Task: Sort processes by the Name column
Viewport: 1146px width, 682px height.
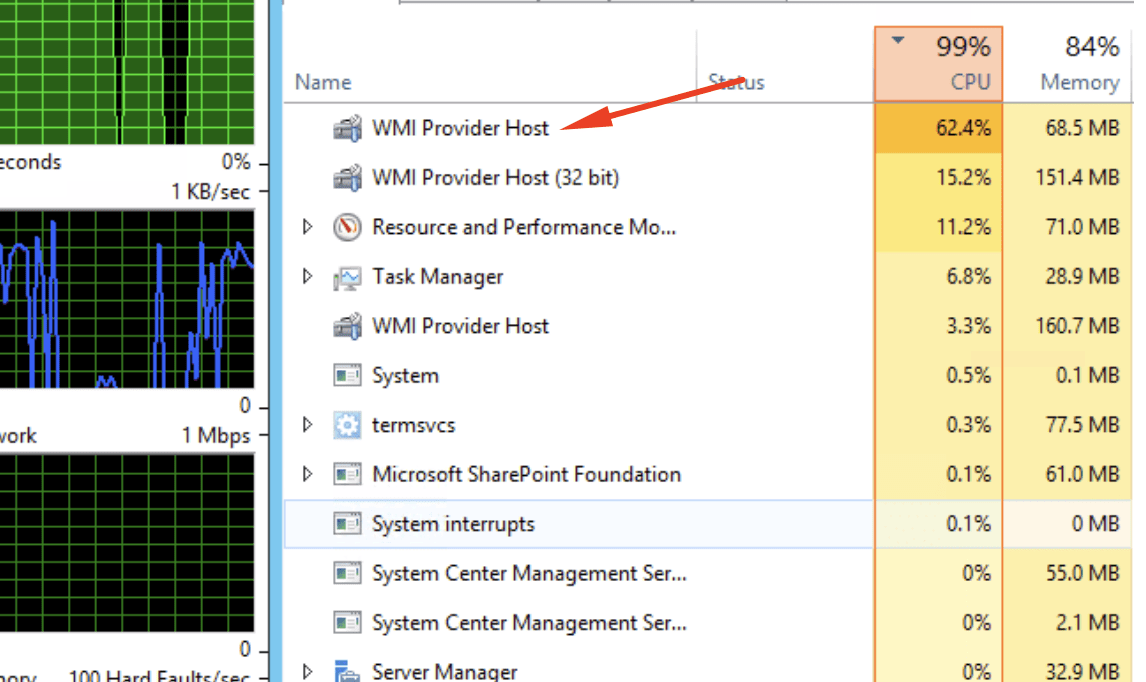Action: coord(490,66)
